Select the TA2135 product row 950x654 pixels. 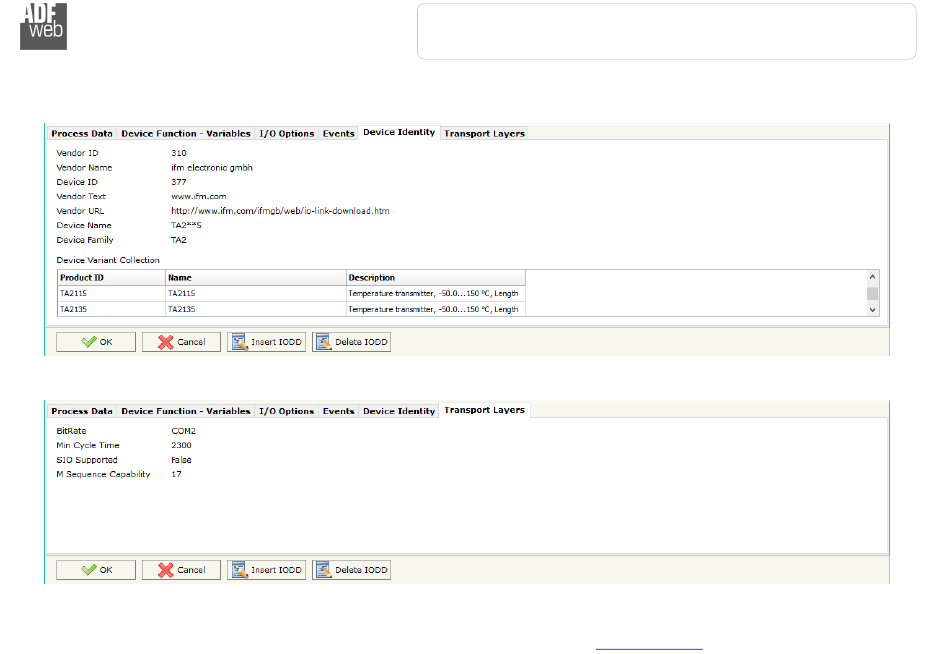tap(291, 309)
